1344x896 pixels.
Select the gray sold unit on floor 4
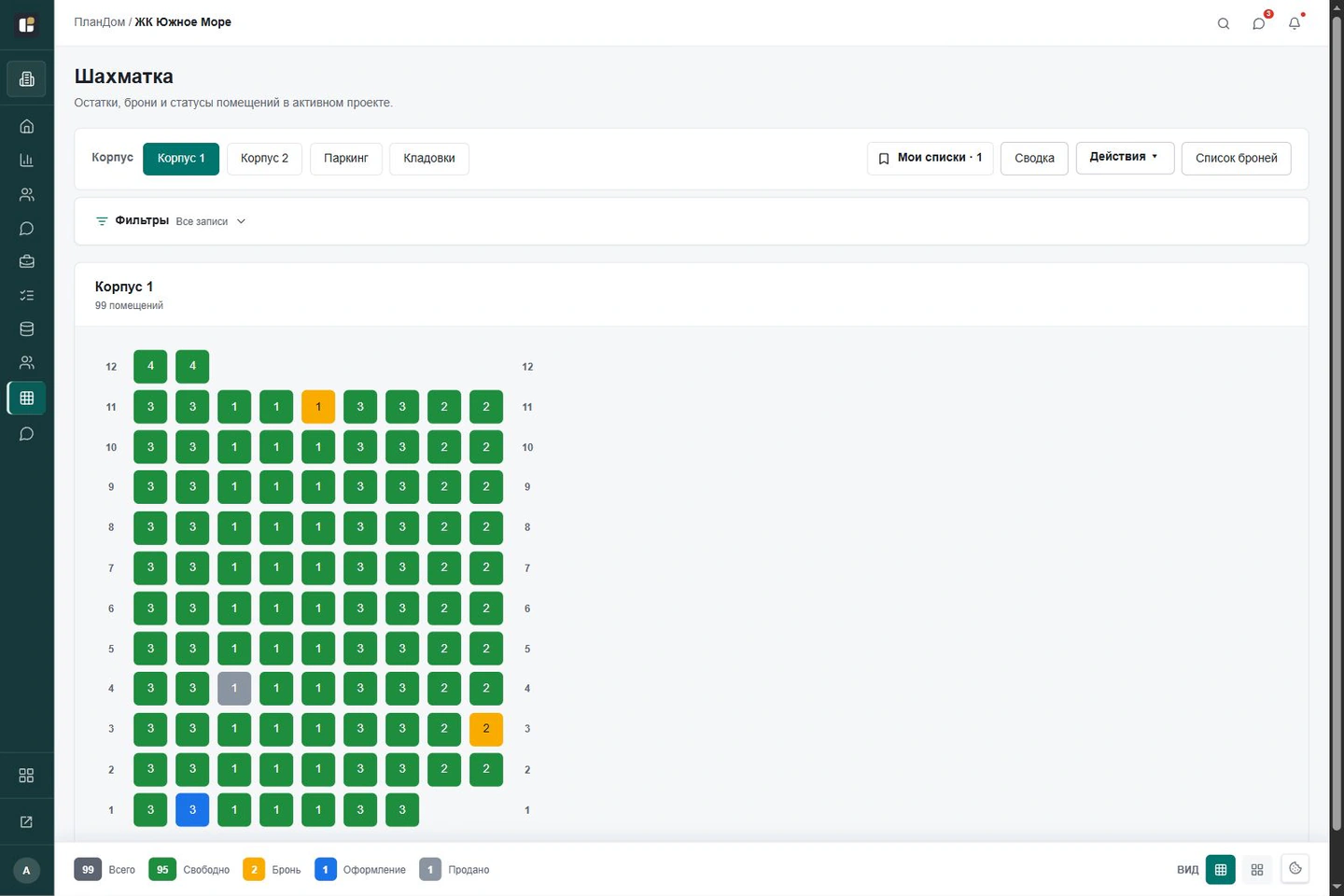[234, 689]
